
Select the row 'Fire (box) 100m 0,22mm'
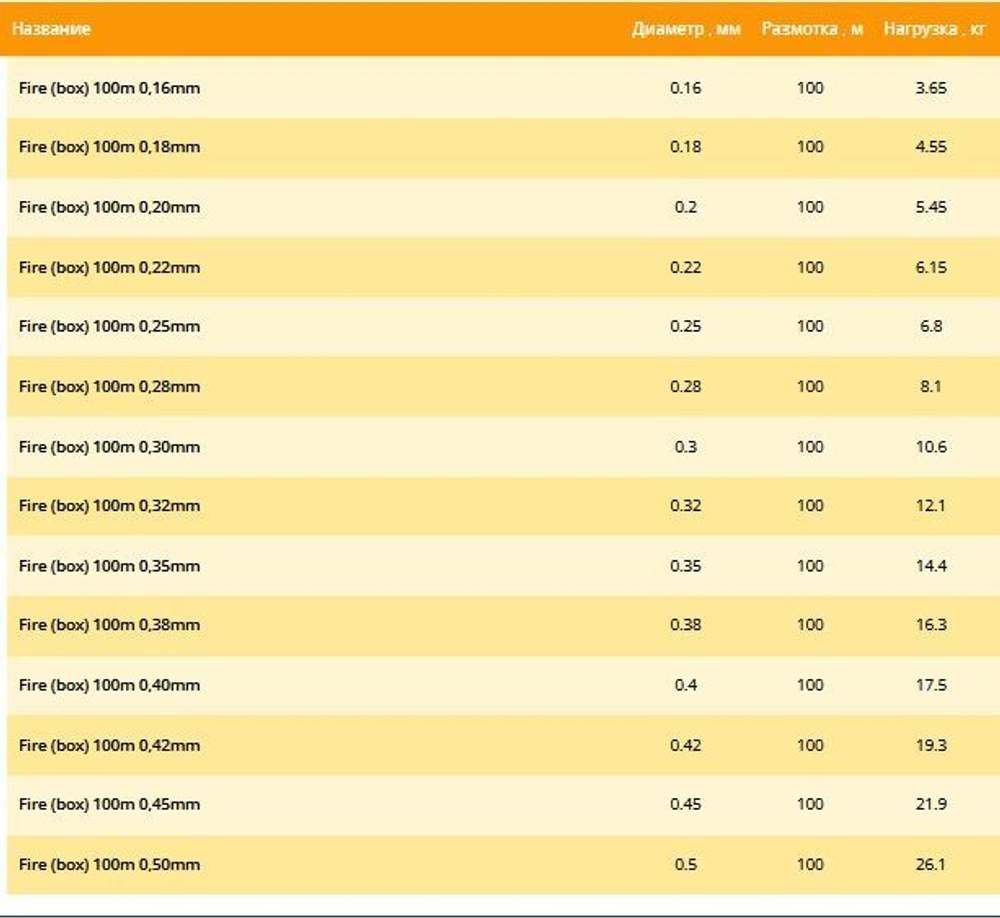coord(503,267)
